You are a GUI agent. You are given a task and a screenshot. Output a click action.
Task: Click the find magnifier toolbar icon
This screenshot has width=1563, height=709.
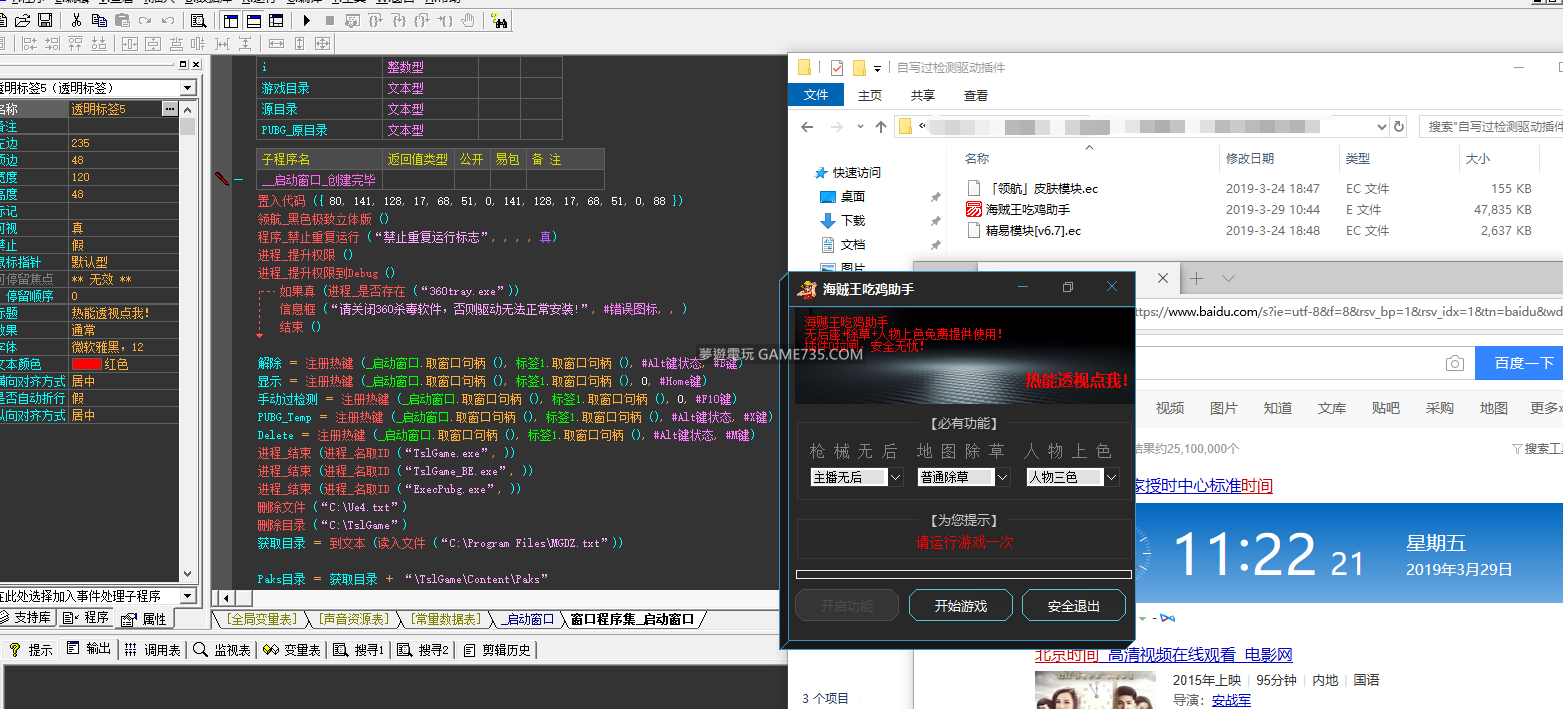coord(198,20)
